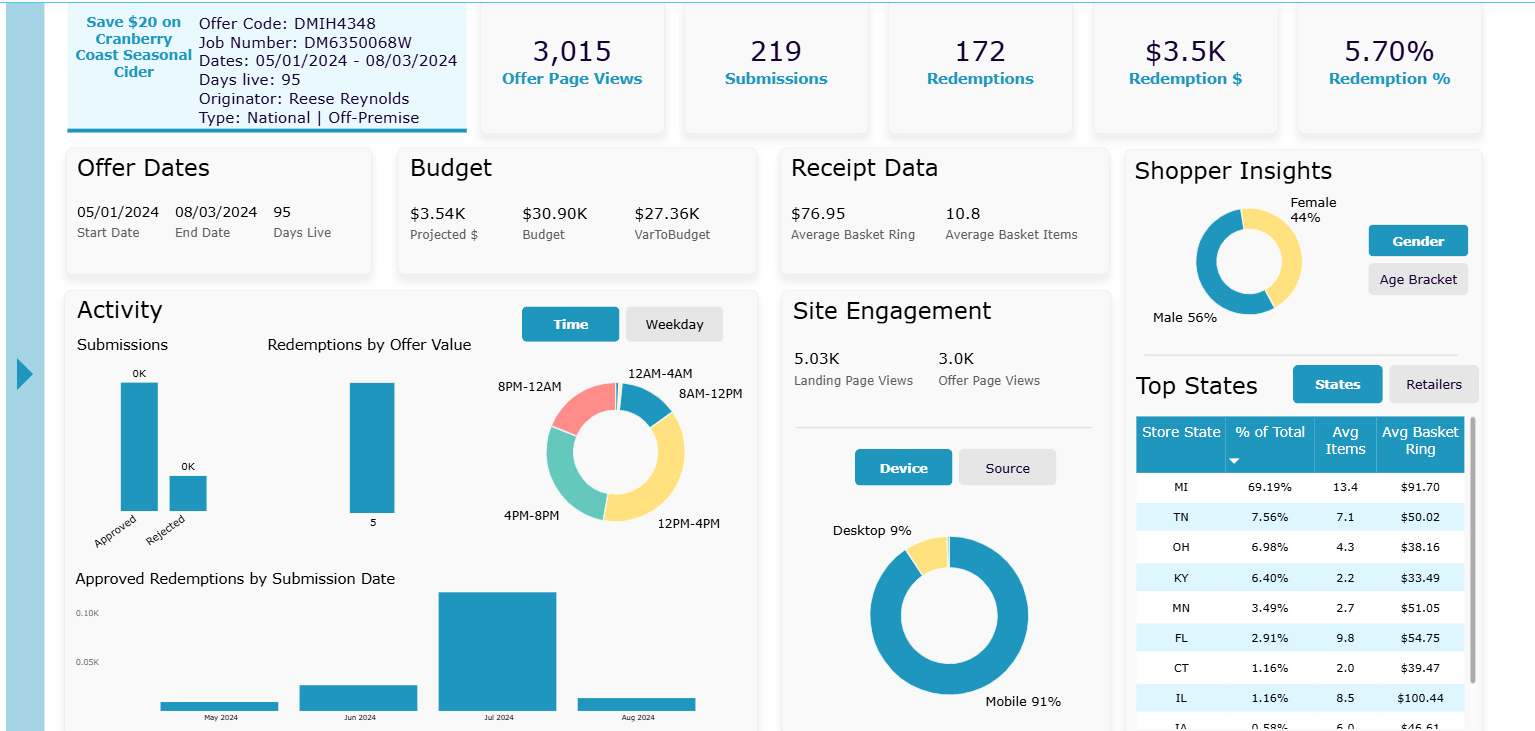The width and height of the screenshot is (1535, 731).
Task: Click the Redemption $ card
Action: [x=1185, y=67]
